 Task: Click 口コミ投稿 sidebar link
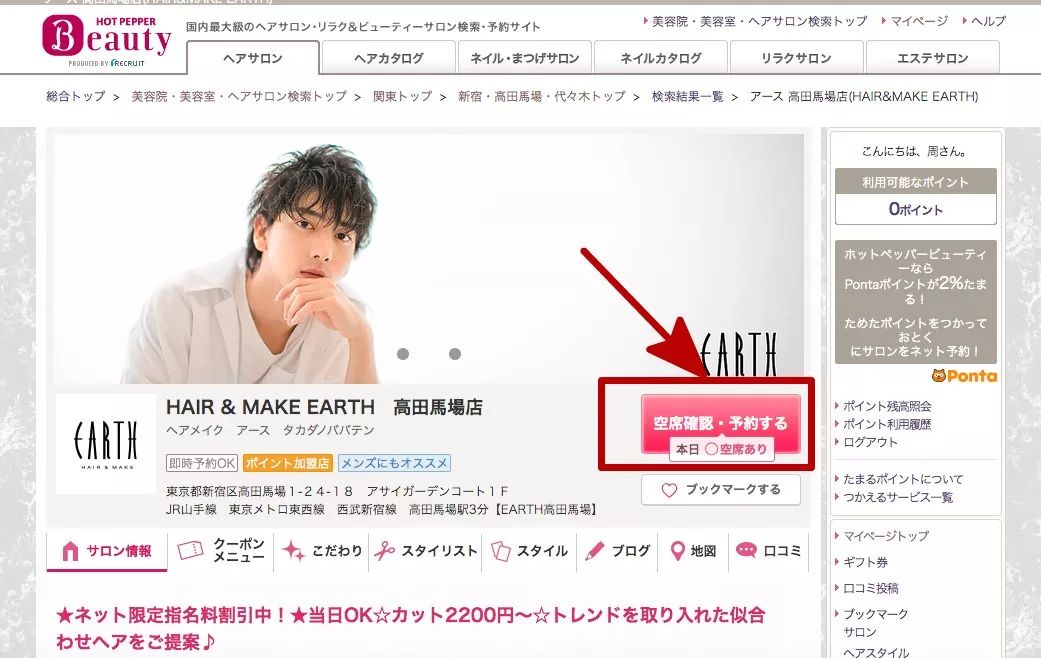870,588
